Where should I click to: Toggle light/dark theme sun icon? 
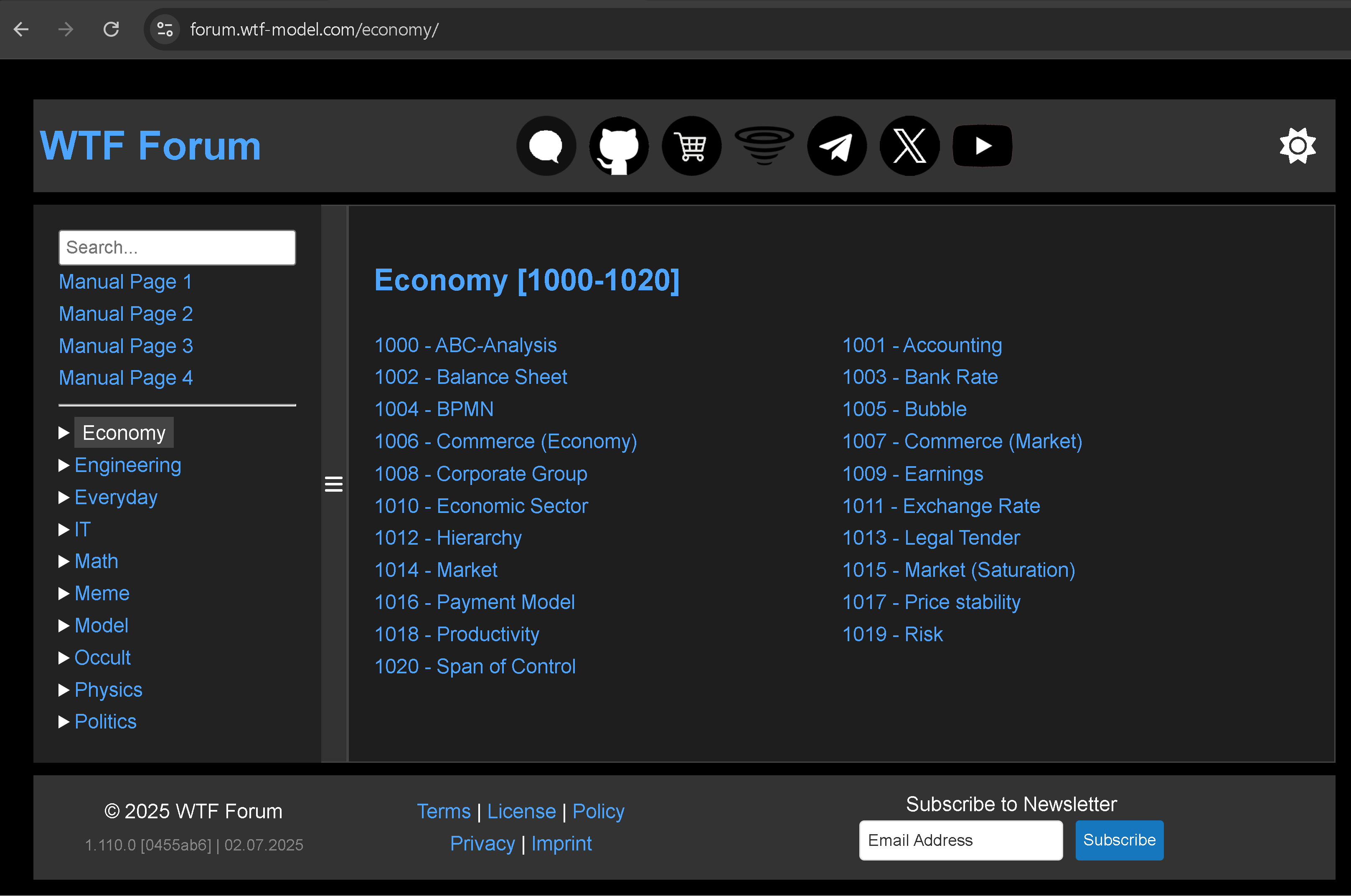(x=1297, y=146)
